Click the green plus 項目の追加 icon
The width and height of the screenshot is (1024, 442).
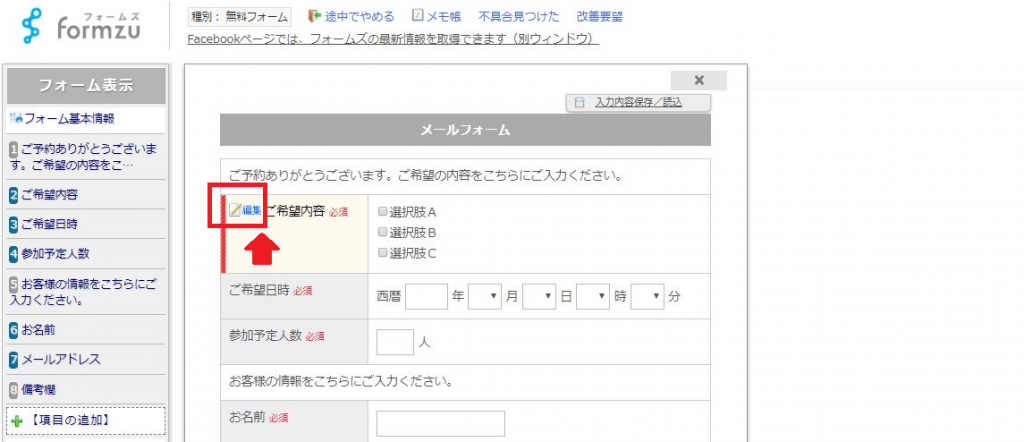16,421
